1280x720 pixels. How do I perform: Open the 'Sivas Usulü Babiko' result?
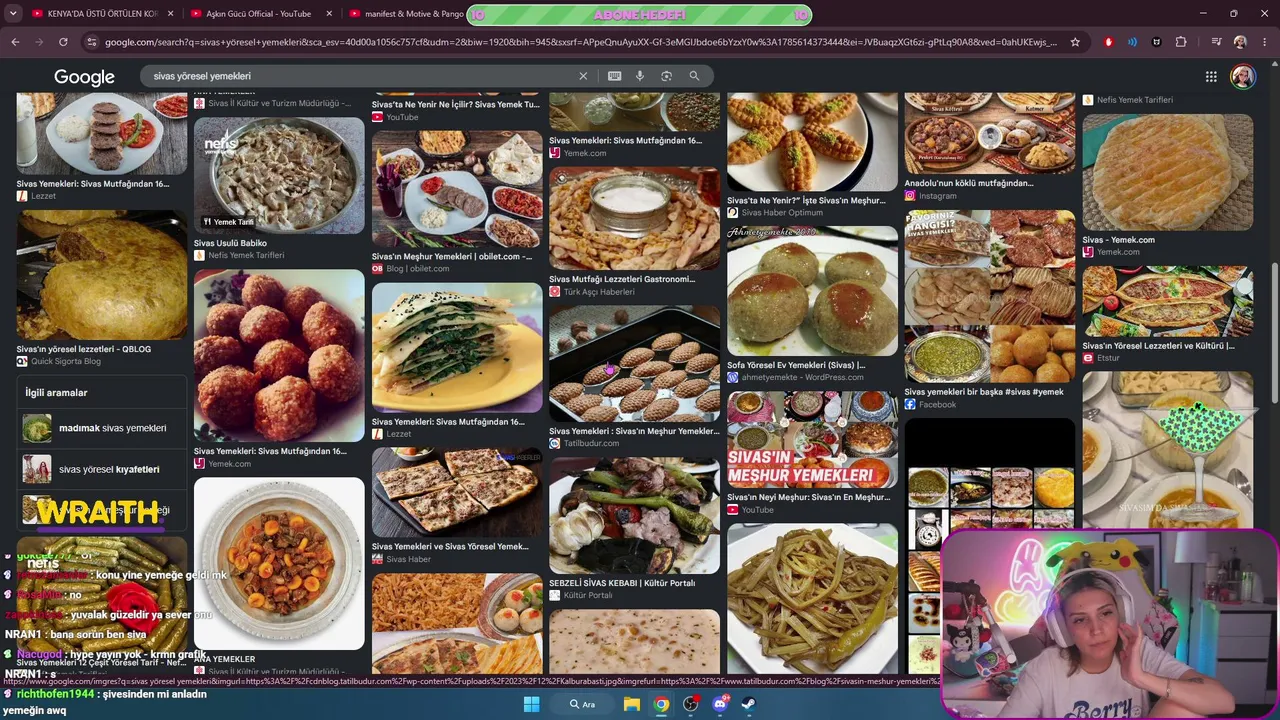coord(230,243)
